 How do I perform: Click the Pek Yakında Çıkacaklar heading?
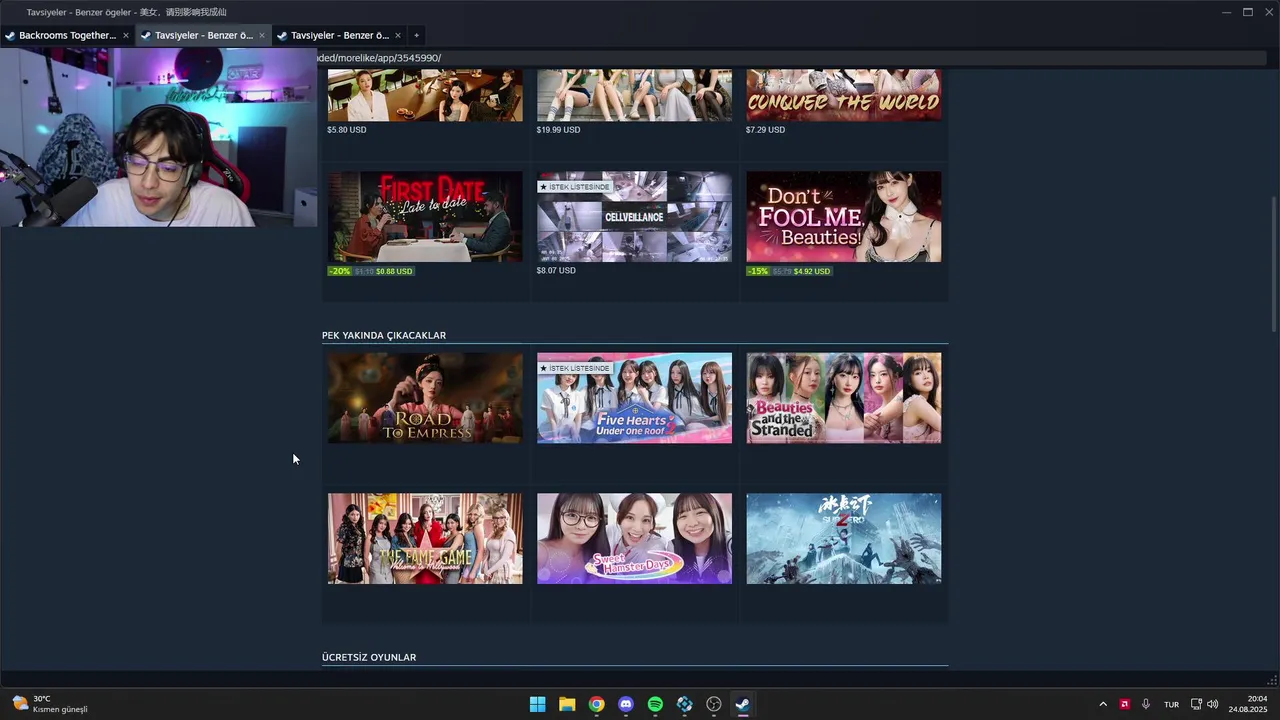tap(384, 335)
